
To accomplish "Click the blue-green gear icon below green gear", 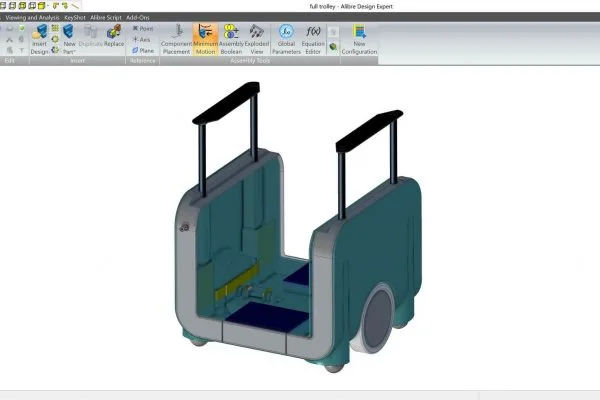I will pyautogui.click(x=55, y=50).
